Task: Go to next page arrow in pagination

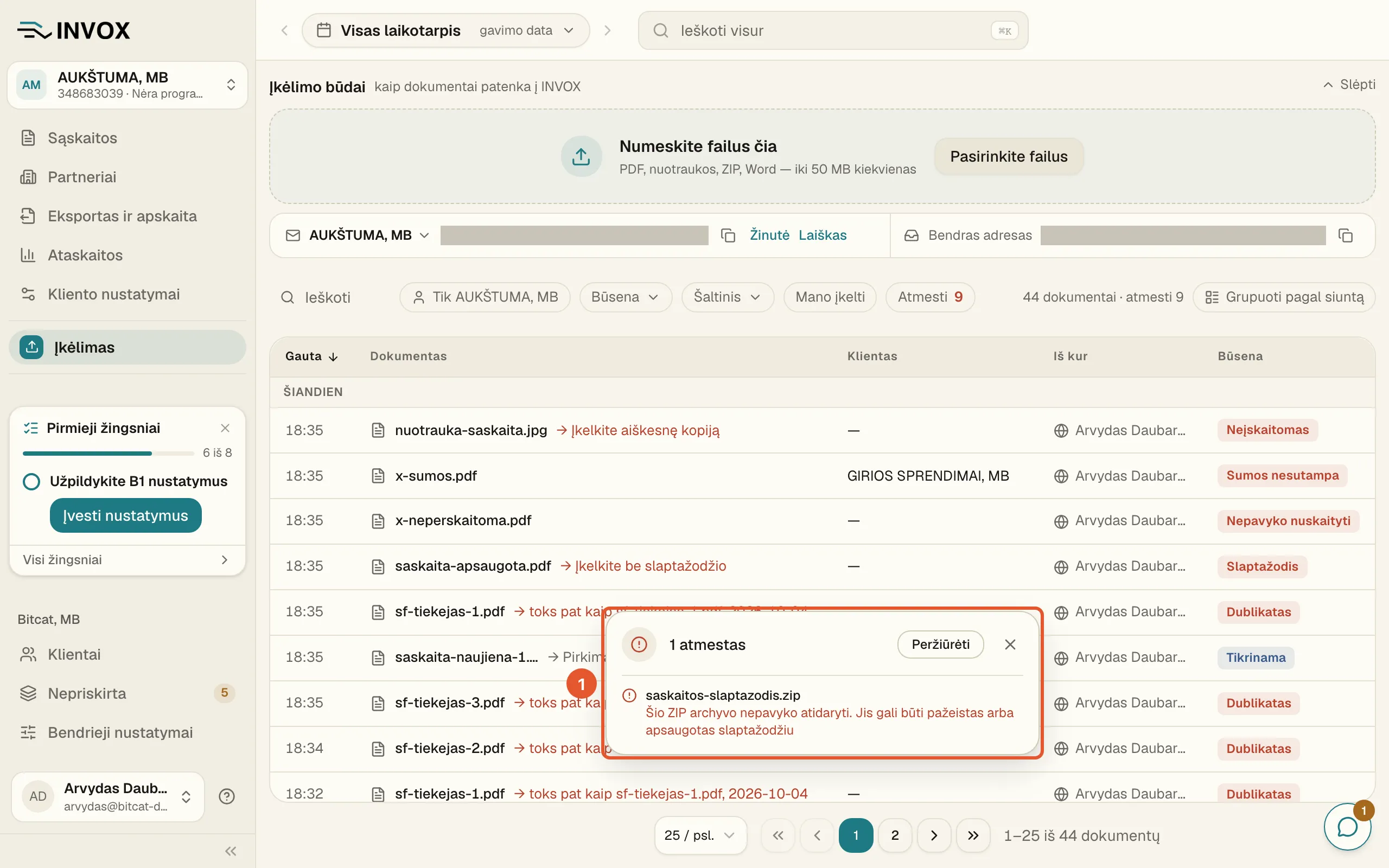Action: click(934, 835)
